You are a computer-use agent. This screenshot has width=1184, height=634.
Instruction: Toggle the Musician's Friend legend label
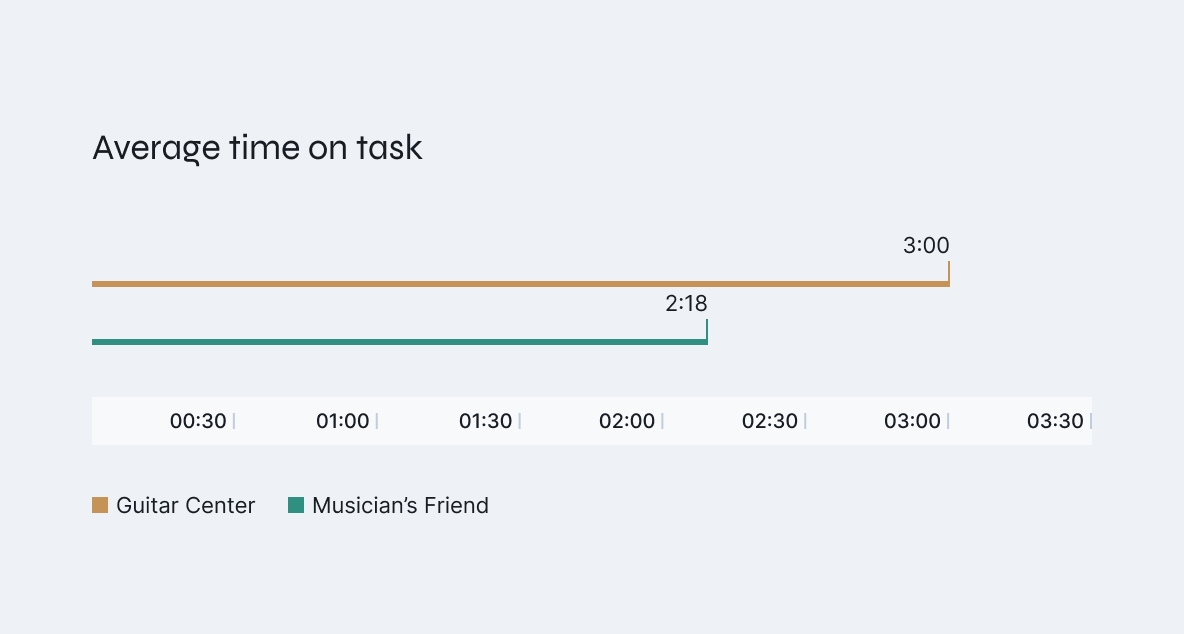coord(400,505)
